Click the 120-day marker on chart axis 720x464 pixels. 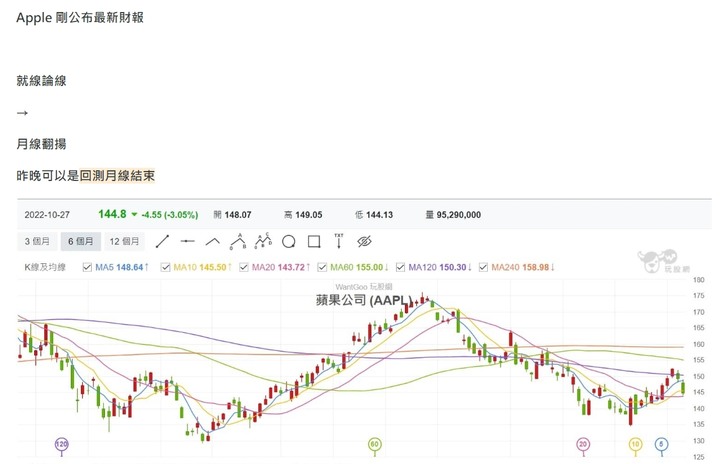(x=62, y=444)
